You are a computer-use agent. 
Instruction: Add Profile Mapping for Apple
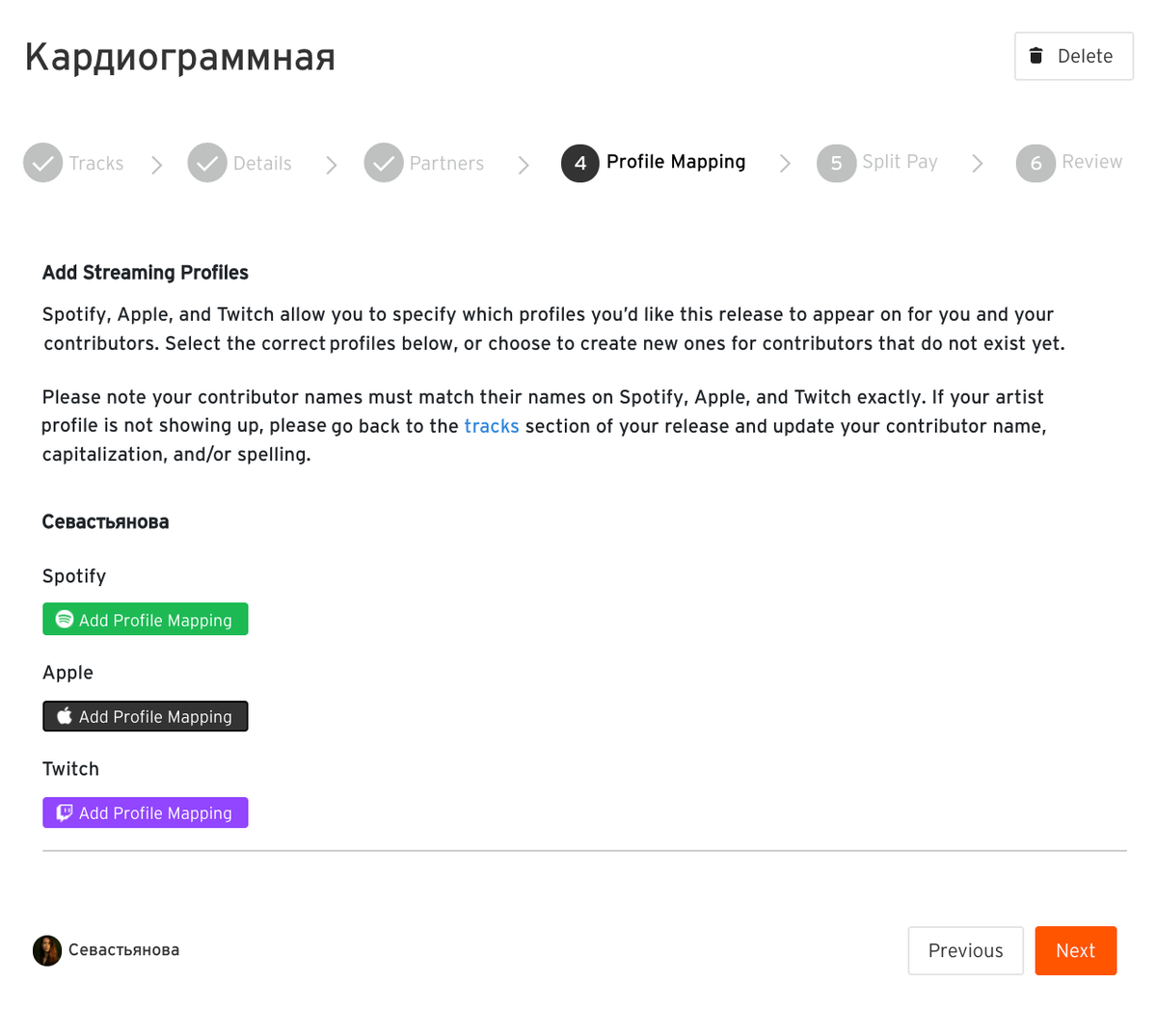(x=146, y=716)
